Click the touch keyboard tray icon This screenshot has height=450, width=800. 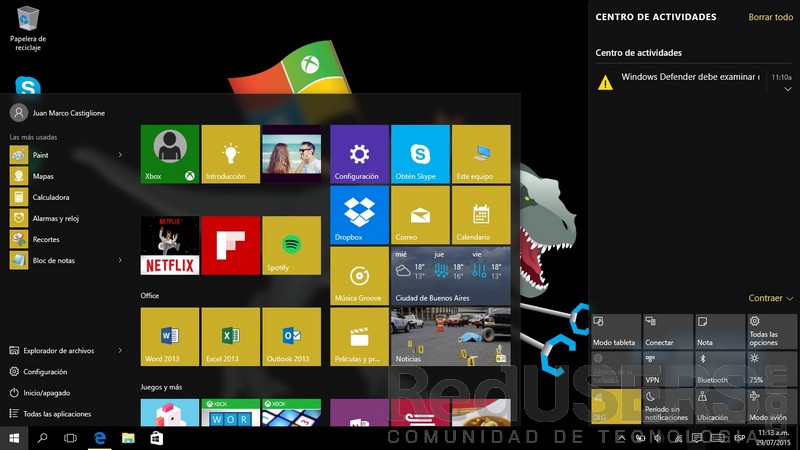click(717, 438)
